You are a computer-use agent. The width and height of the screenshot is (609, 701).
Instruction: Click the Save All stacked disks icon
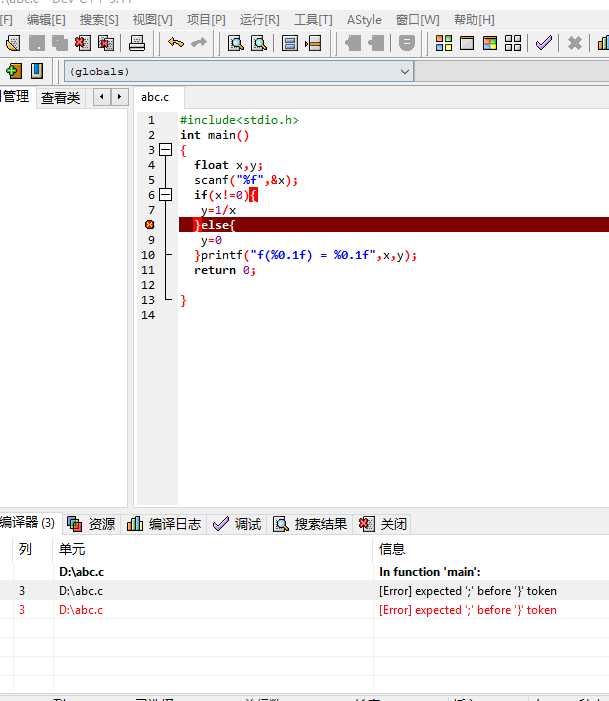(59, 43)
